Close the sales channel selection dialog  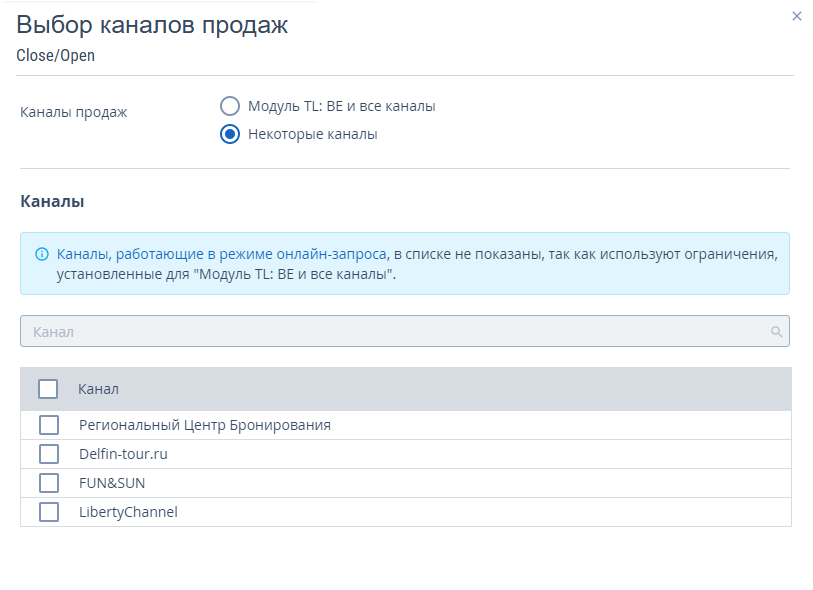pos(797,16)
